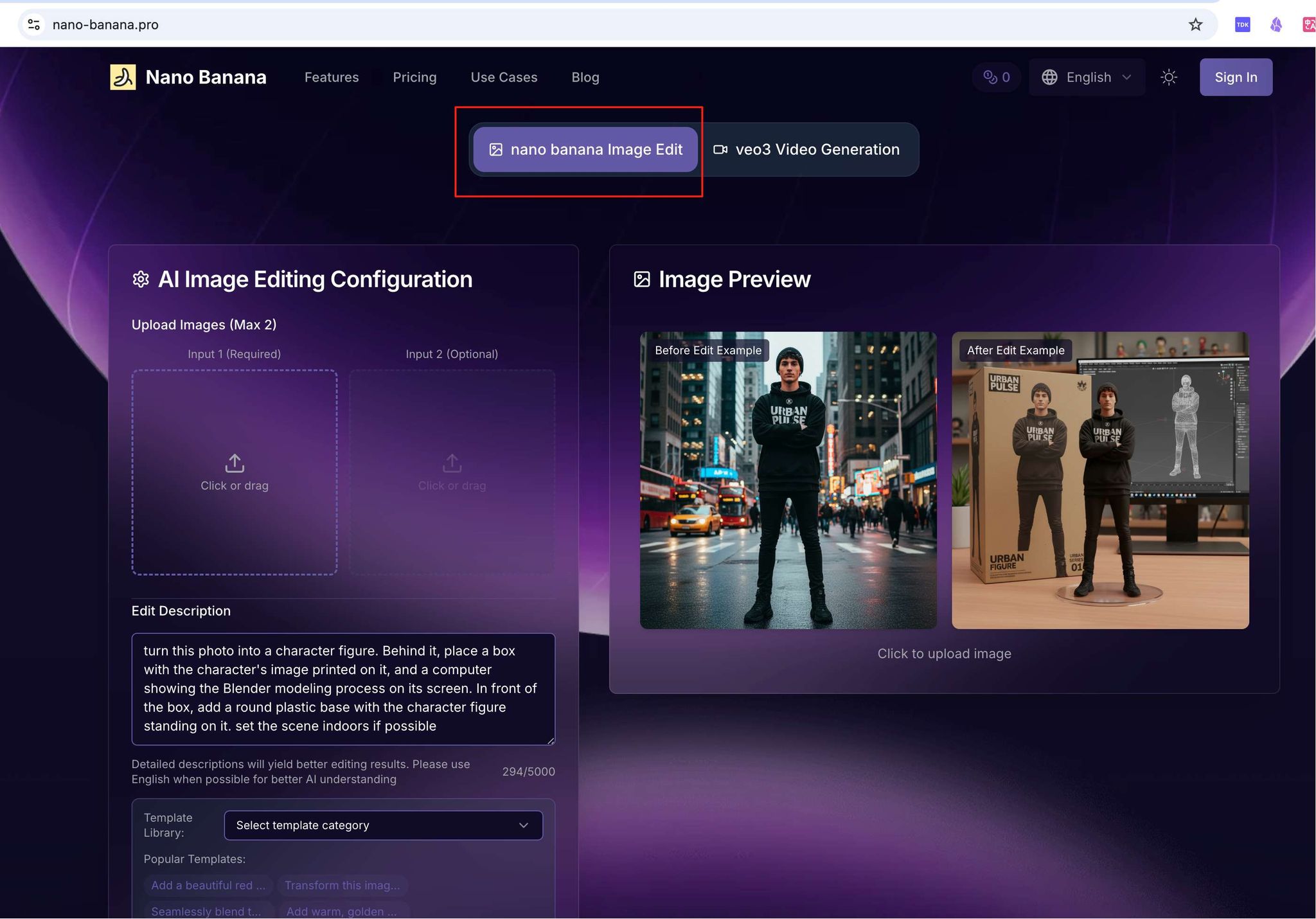This screenshot has width=1316, height=919.
Task: Open the Pricing menu item
Action: (x=414, y=77)
